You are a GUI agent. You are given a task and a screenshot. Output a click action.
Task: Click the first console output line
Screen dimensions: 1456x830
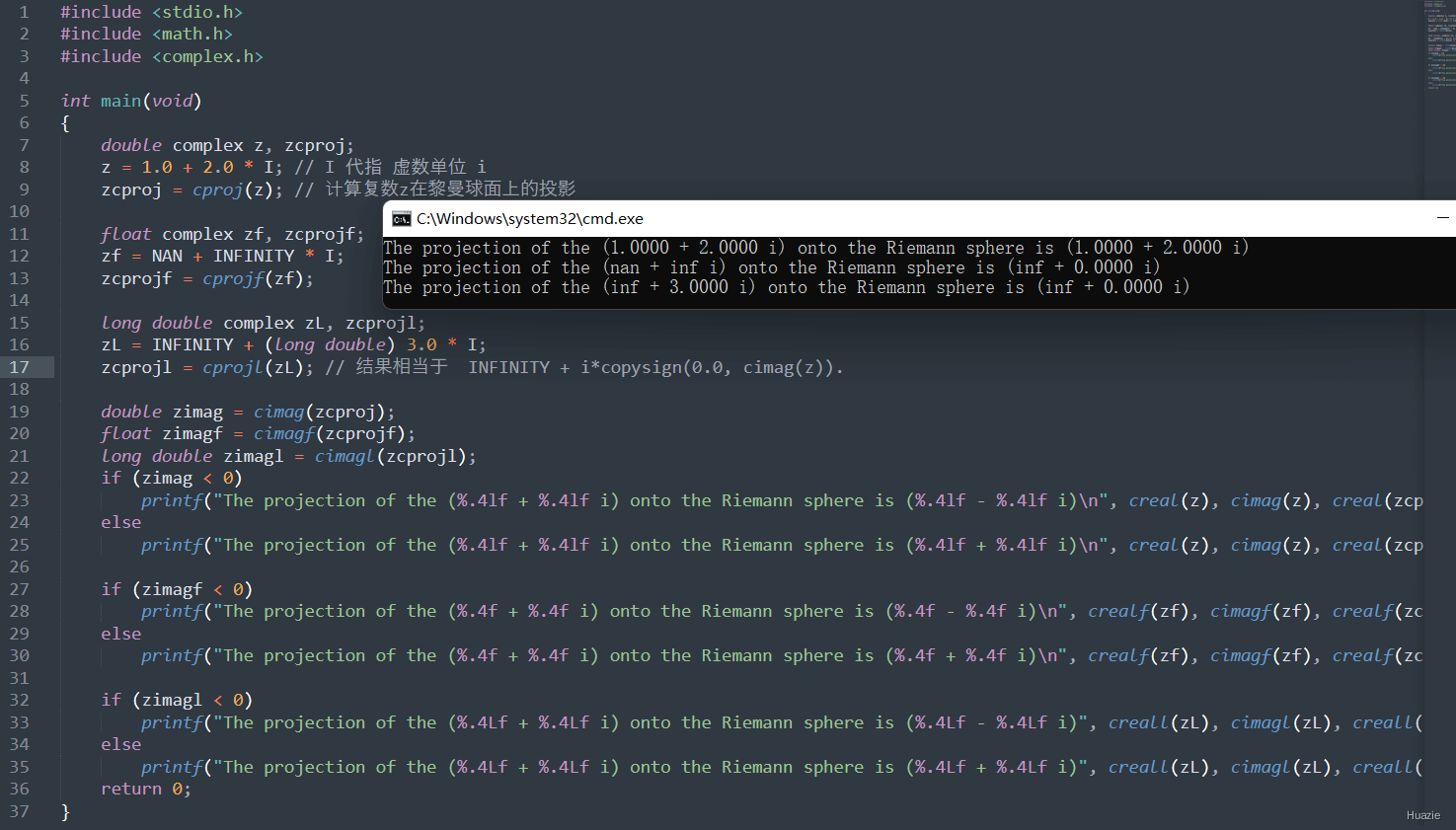coord(815,248)
